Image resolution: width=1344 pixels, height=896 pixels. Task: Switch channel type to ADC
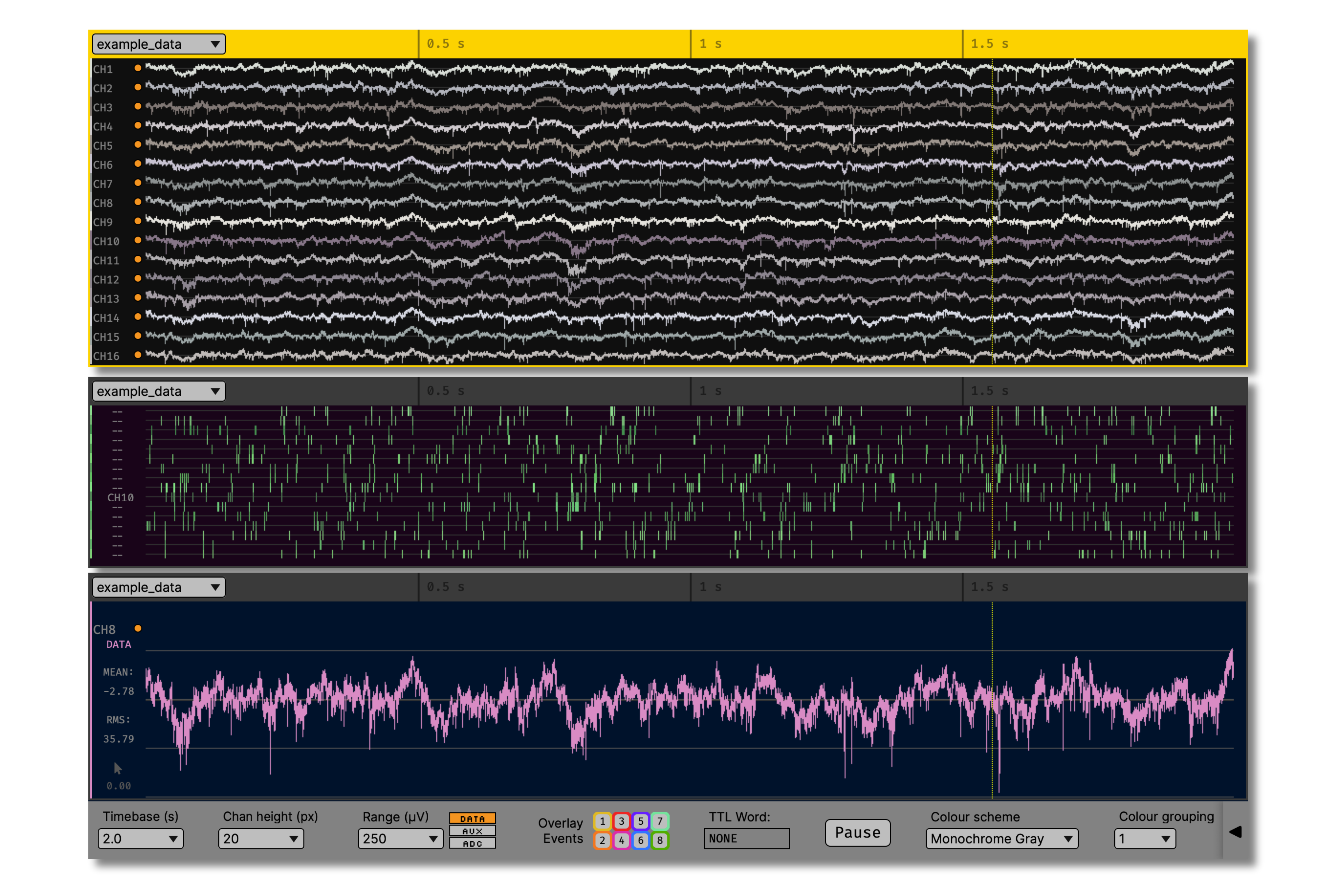pyautogui.click(x=473, y=843)
